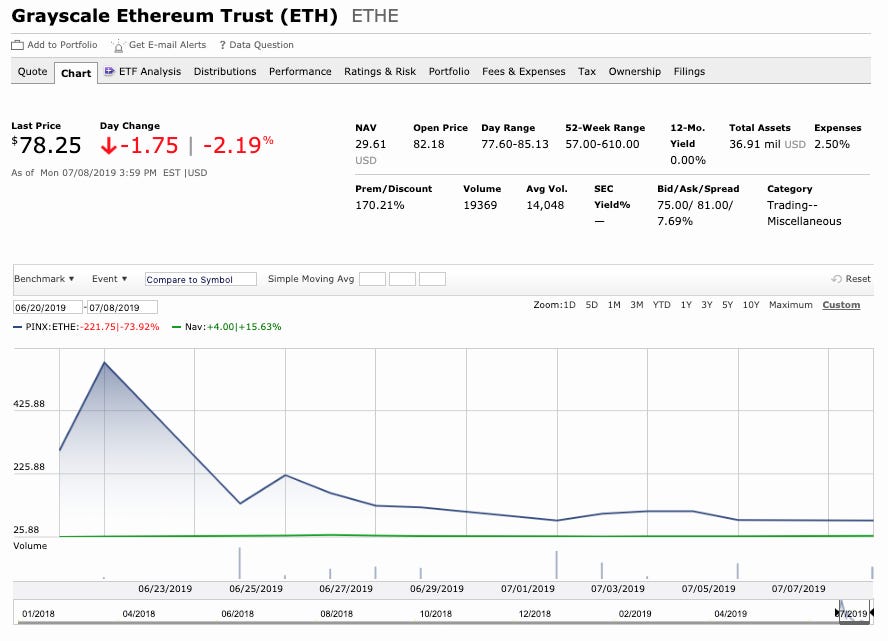Viewport: 888px width, 641px height.
Task: Click the Add to Portfolio link
Action: tap(62, 45)
